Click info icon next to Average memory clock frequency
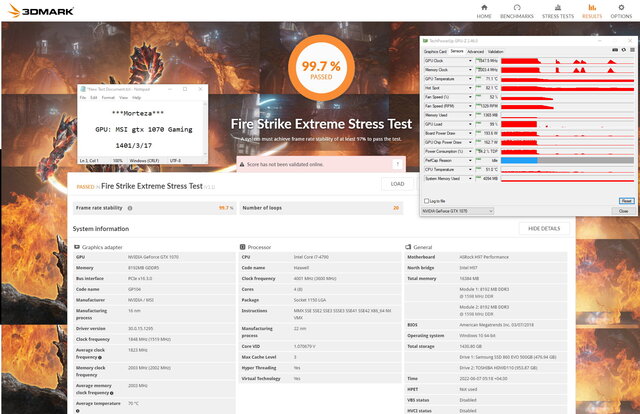The height and width of the screenshot is (414, 640). [111, 393]
